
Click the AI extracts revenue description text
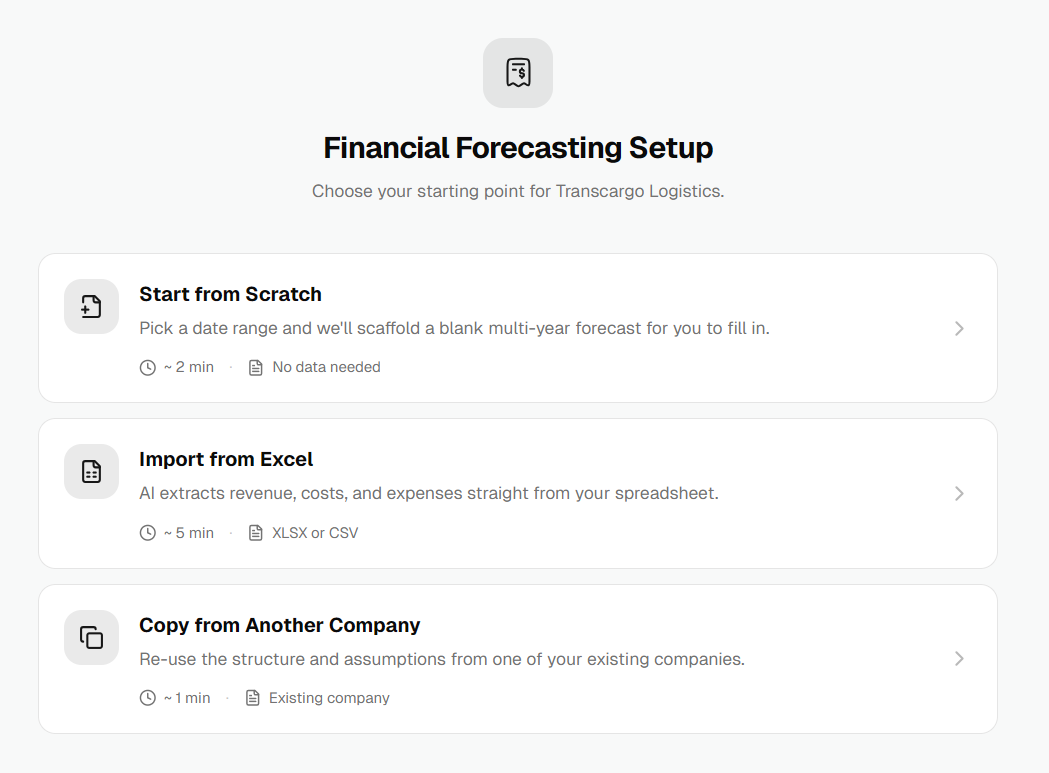(x=429, y=493)
